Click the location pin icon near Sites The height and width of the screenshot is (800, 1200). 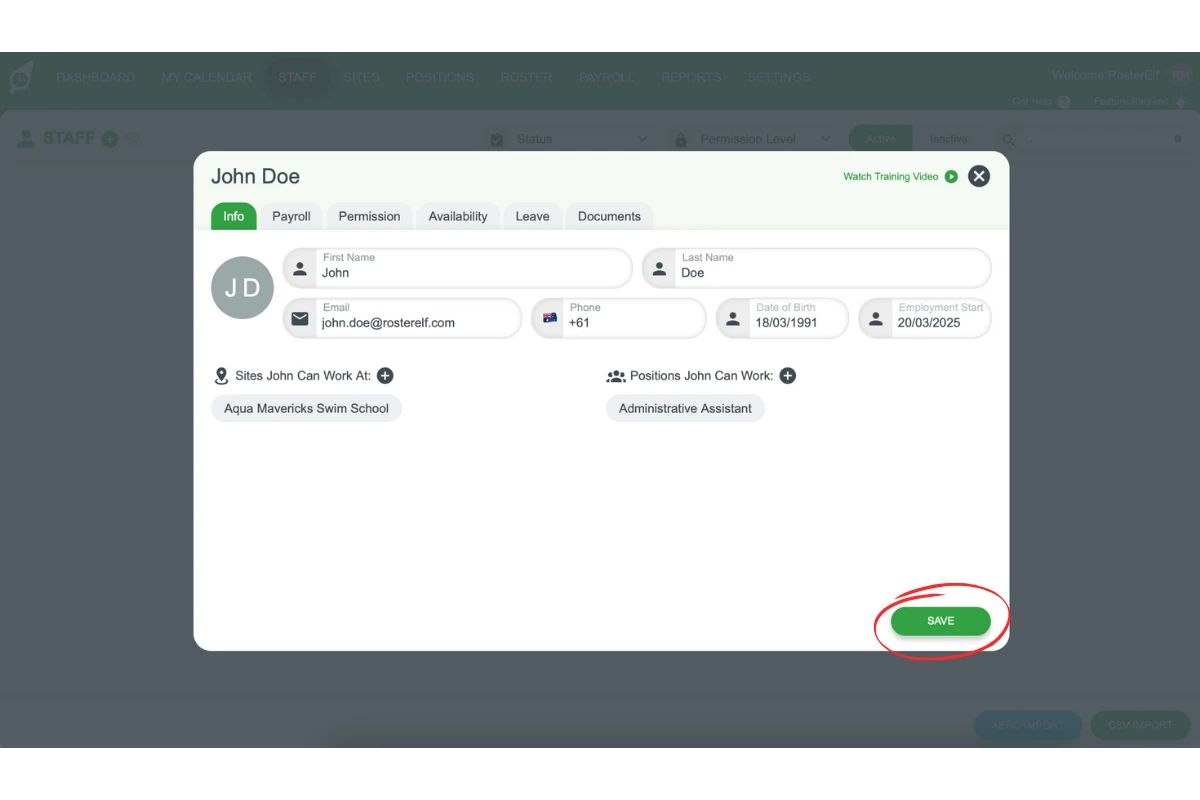(222, 376)
